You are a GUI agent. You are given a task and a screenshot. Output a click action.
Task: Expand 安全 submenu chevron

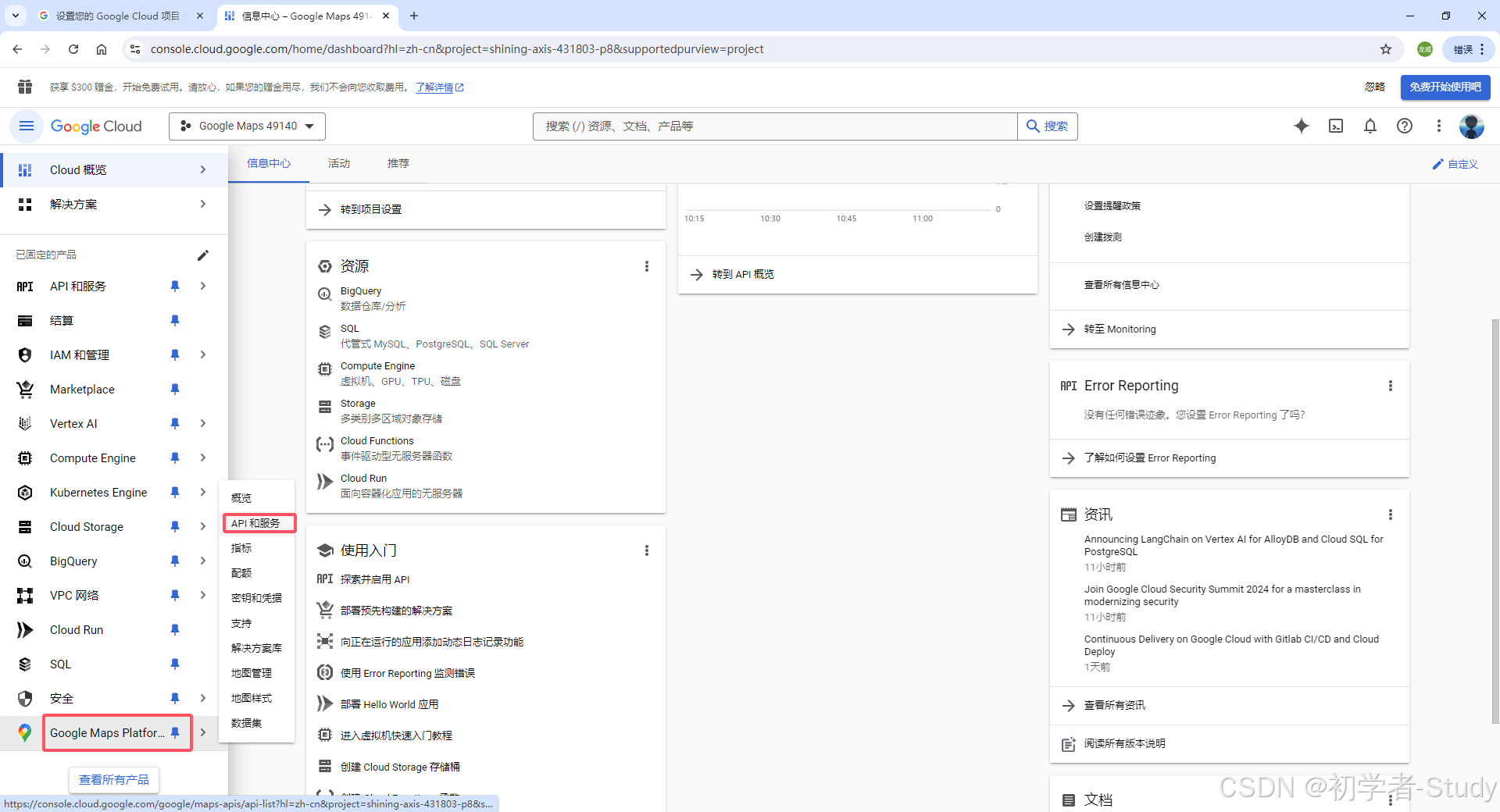(x=203, y=698)
